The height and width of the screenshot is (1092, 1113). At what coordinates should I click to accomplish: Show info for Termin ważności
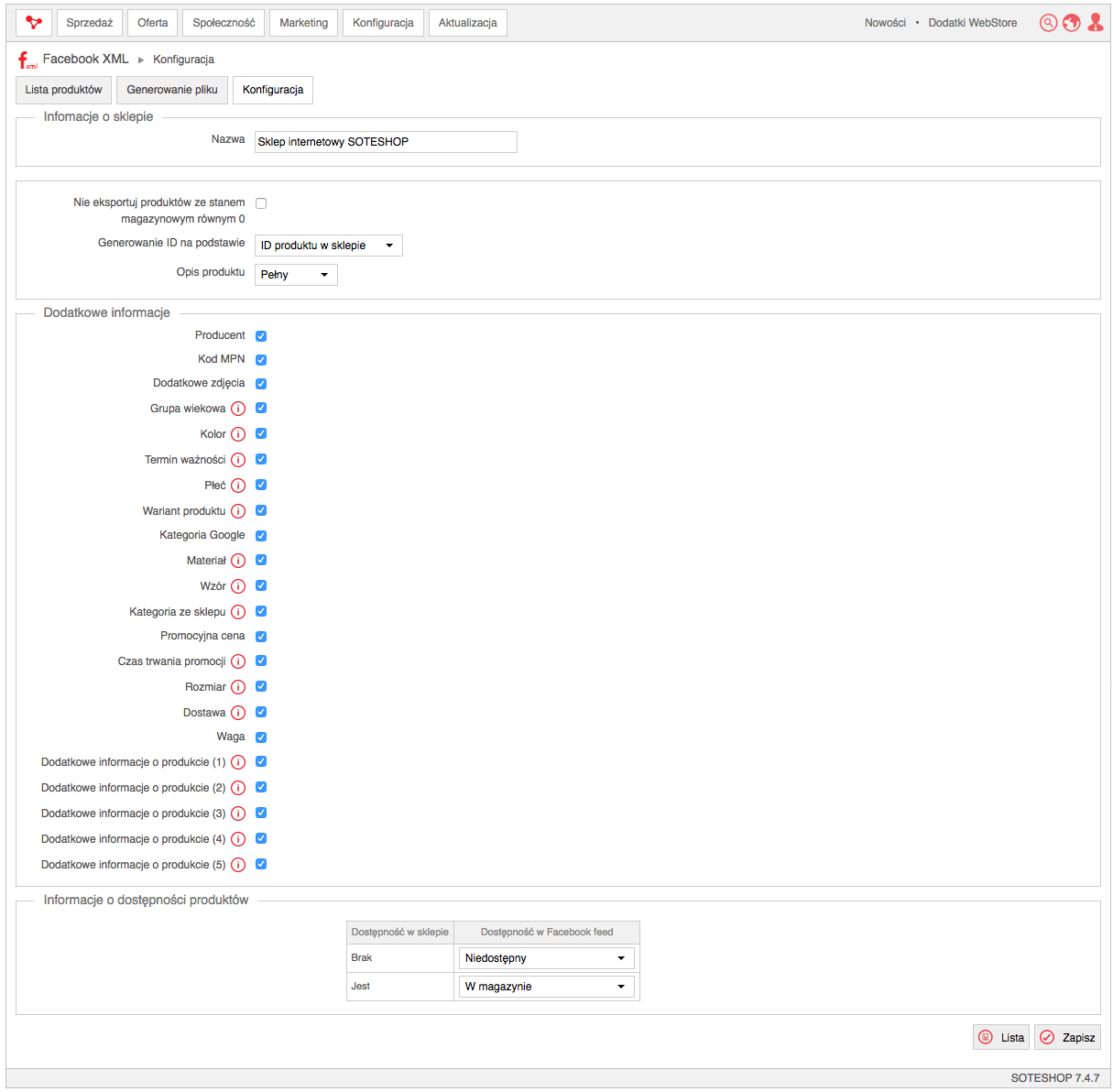coord(238,460)
